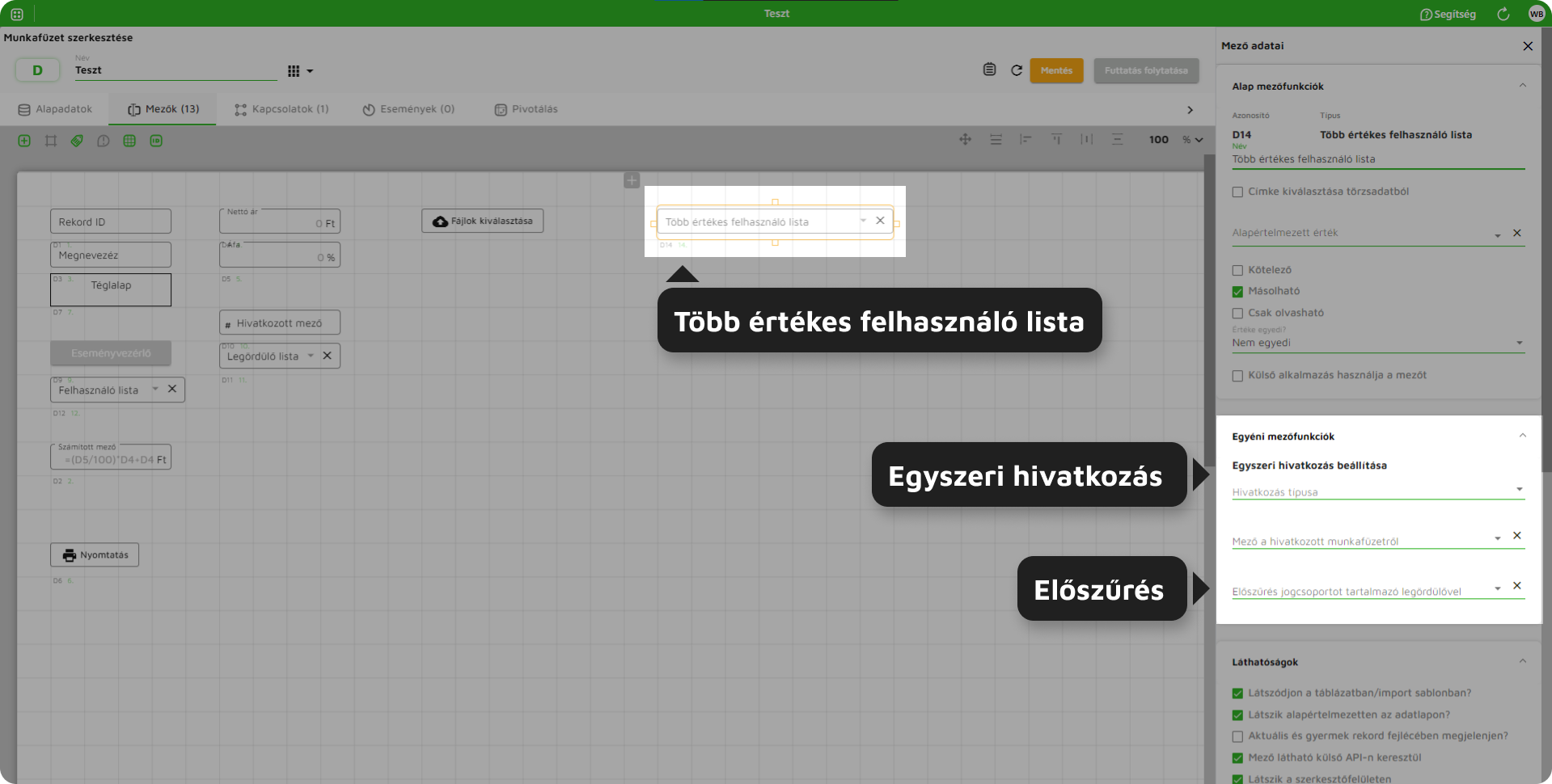1552x784 pixels.
Task: Uncheck Látszódjon a táblázatban/import sablonban checkbox
Action: (1237, 693)
